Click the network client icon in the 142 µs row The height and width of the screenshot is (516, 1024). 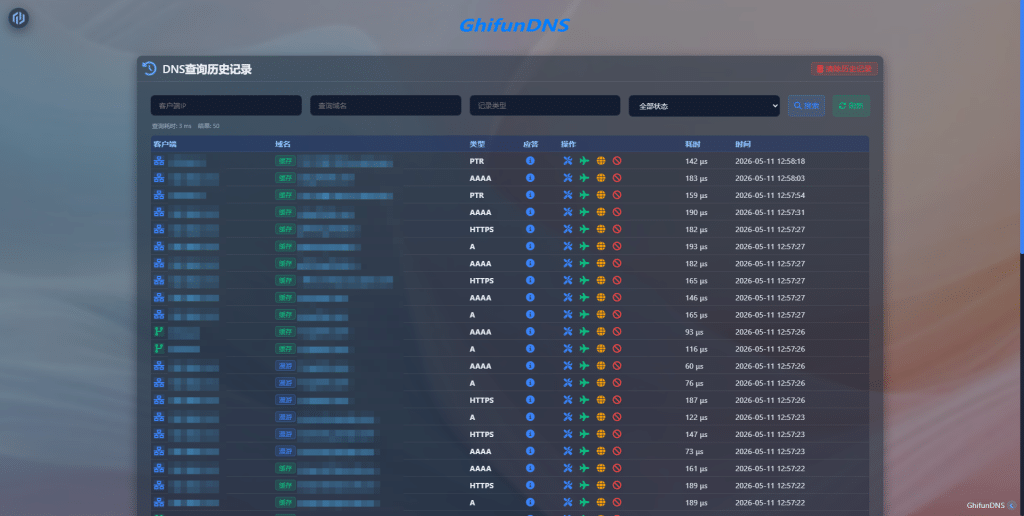coord(159,161)
